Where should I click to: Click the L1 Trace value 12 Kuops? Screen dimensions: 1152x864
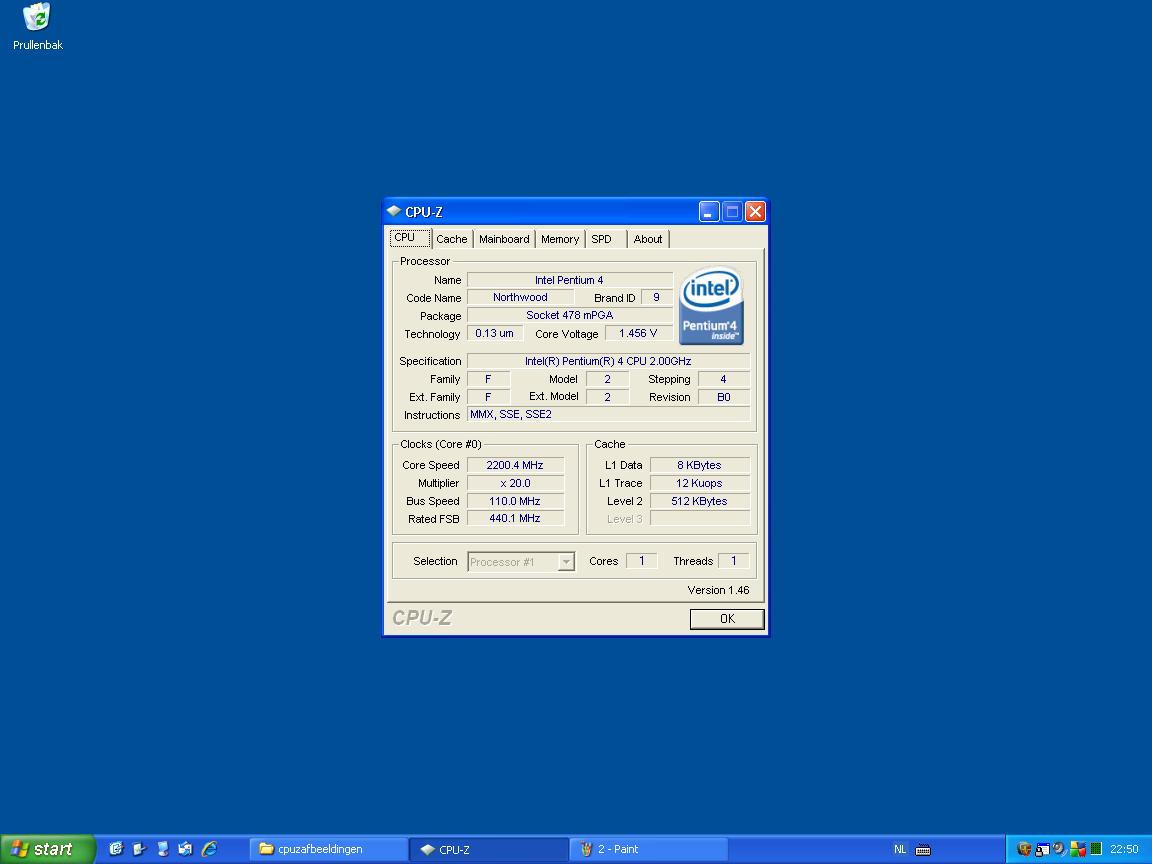699,483
